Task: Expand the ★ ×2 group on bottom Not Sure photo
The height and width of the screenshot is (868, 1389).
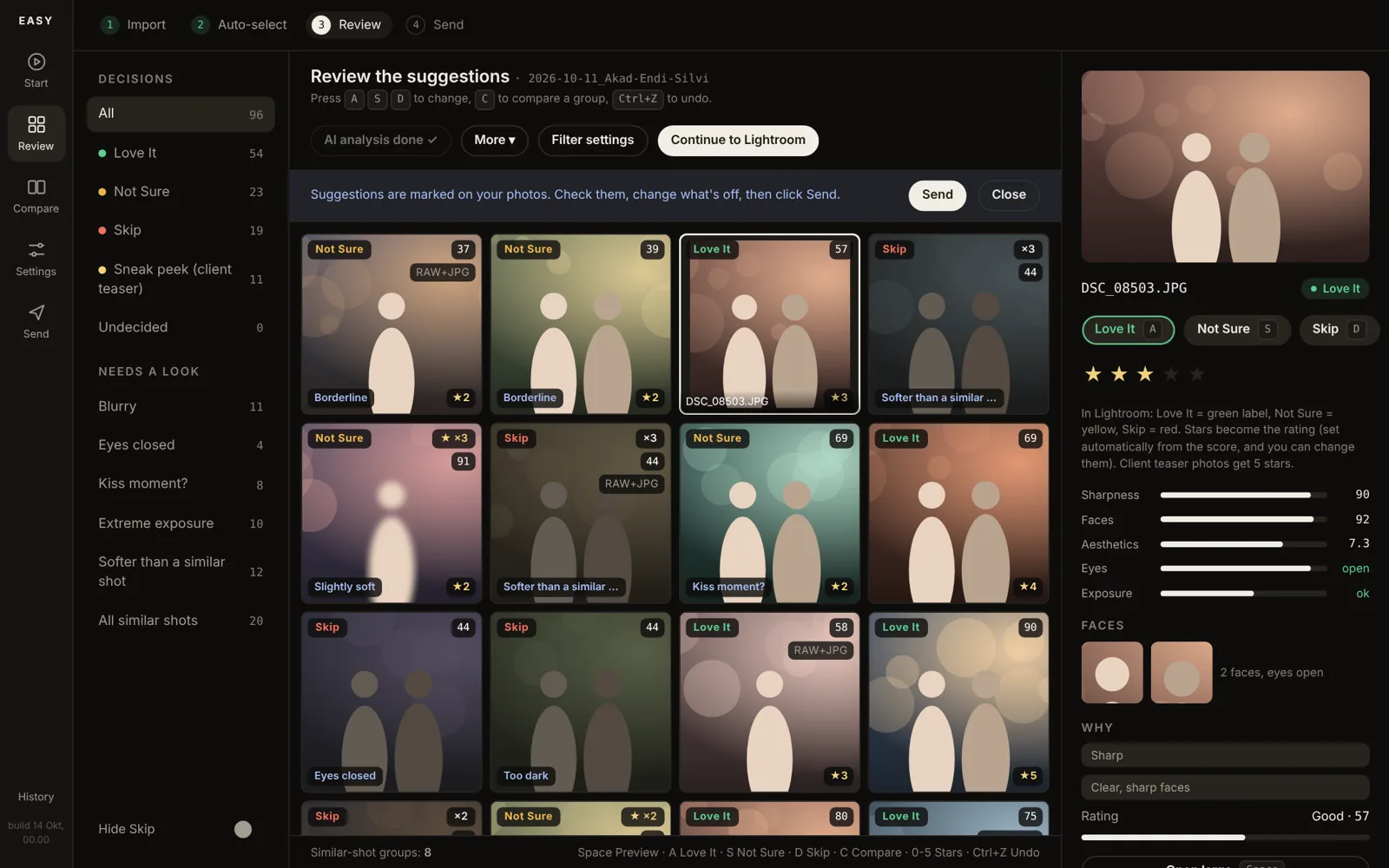Action: pyautogui.click(x=643, y=816)
